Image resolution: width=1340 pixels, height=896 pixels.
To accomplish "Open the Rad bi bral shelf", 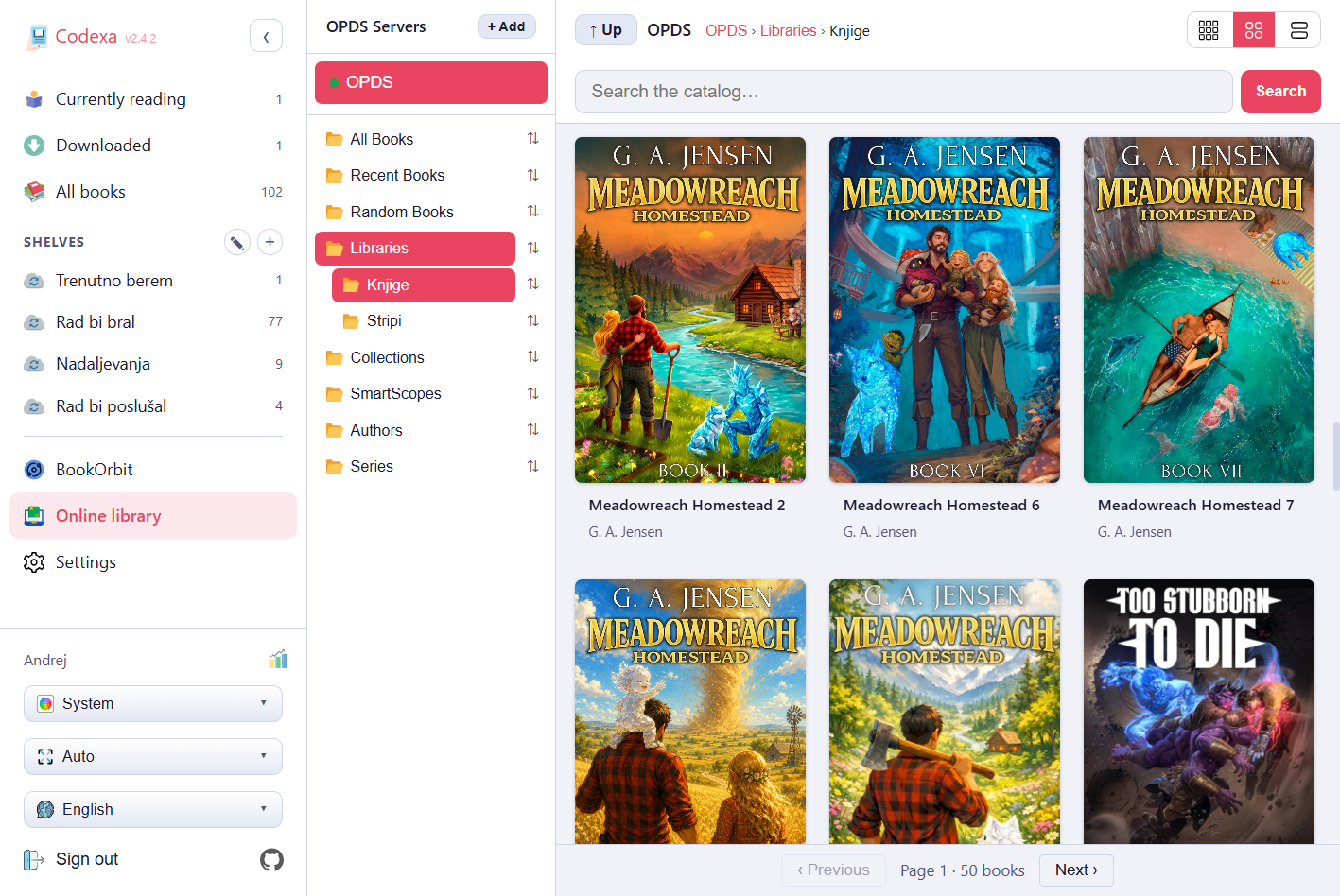I will point(153,322).
